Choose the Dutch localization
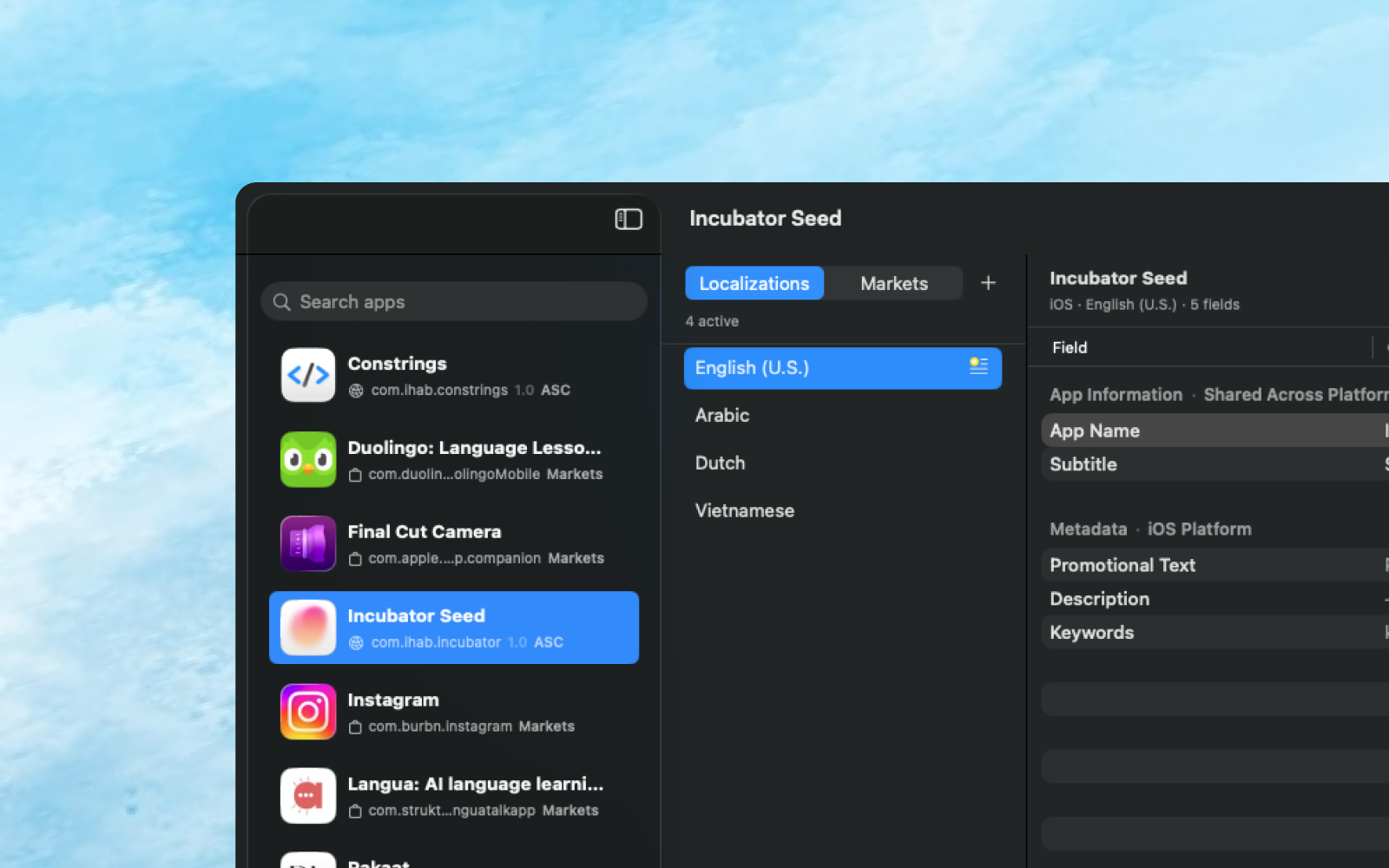The height and width of the screenshot is (868, 1389). click(x=843, y=463)
